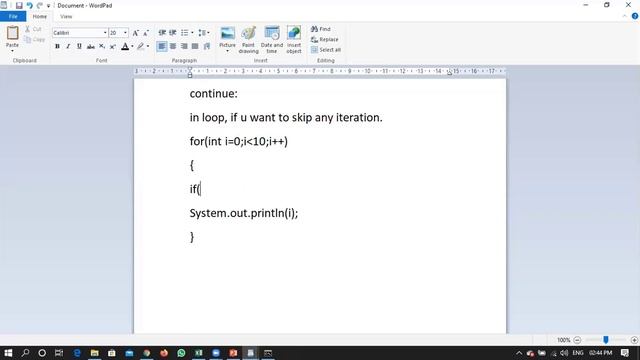Toggle Bold formatting
The image size is (640, 360).
coord(57,46)
